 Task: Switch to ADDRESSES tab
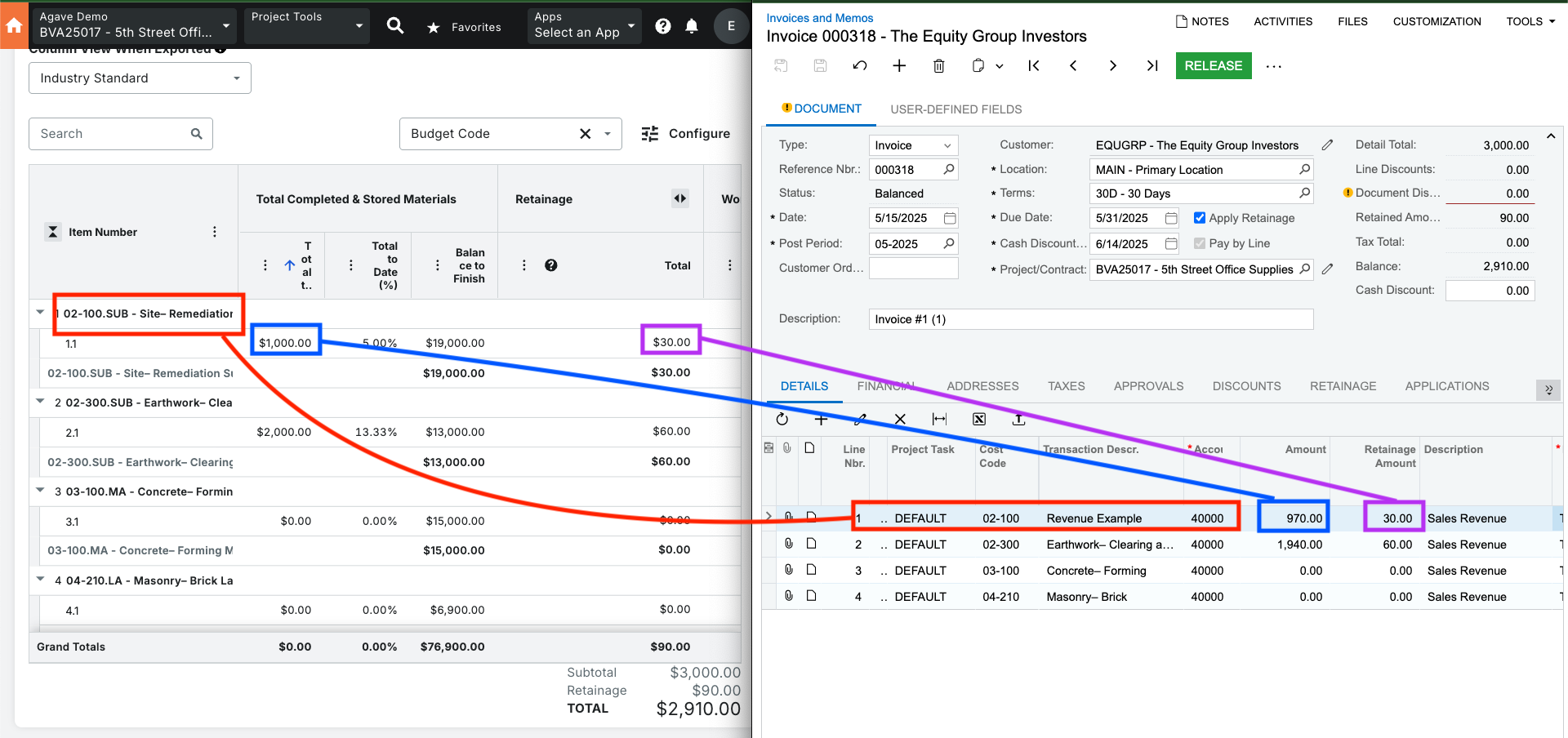click(x=982, y=386)
